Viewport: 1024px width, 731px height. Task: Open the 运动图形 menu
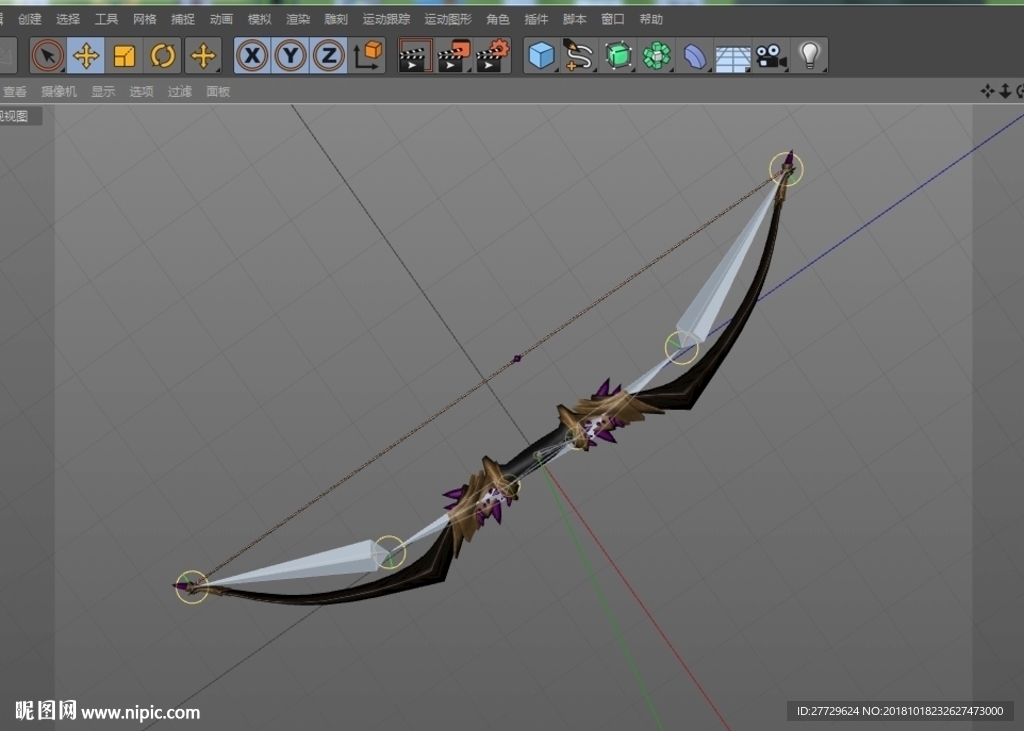coord(448,20)
